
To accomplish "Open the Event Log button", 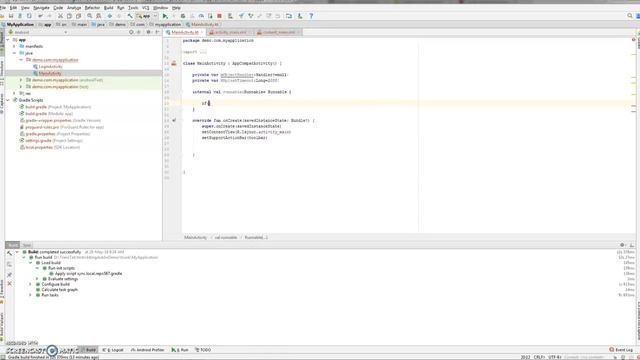I will (x=621, y=350).
